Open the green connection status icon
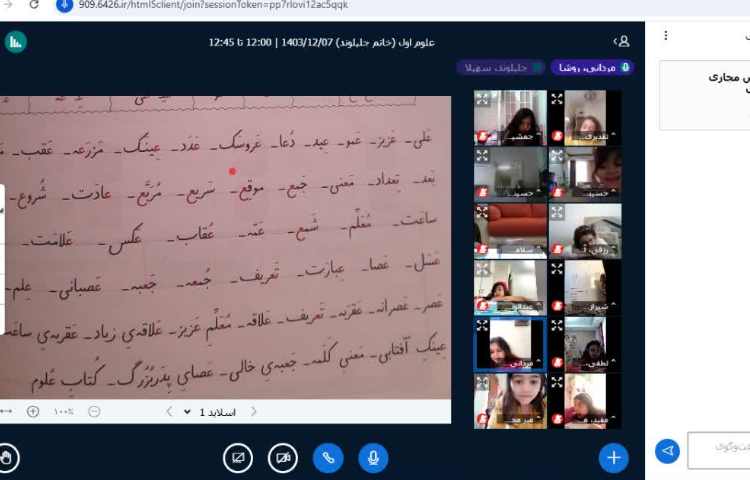Screen dimensions: 750x480 click(x=16, y=42)
